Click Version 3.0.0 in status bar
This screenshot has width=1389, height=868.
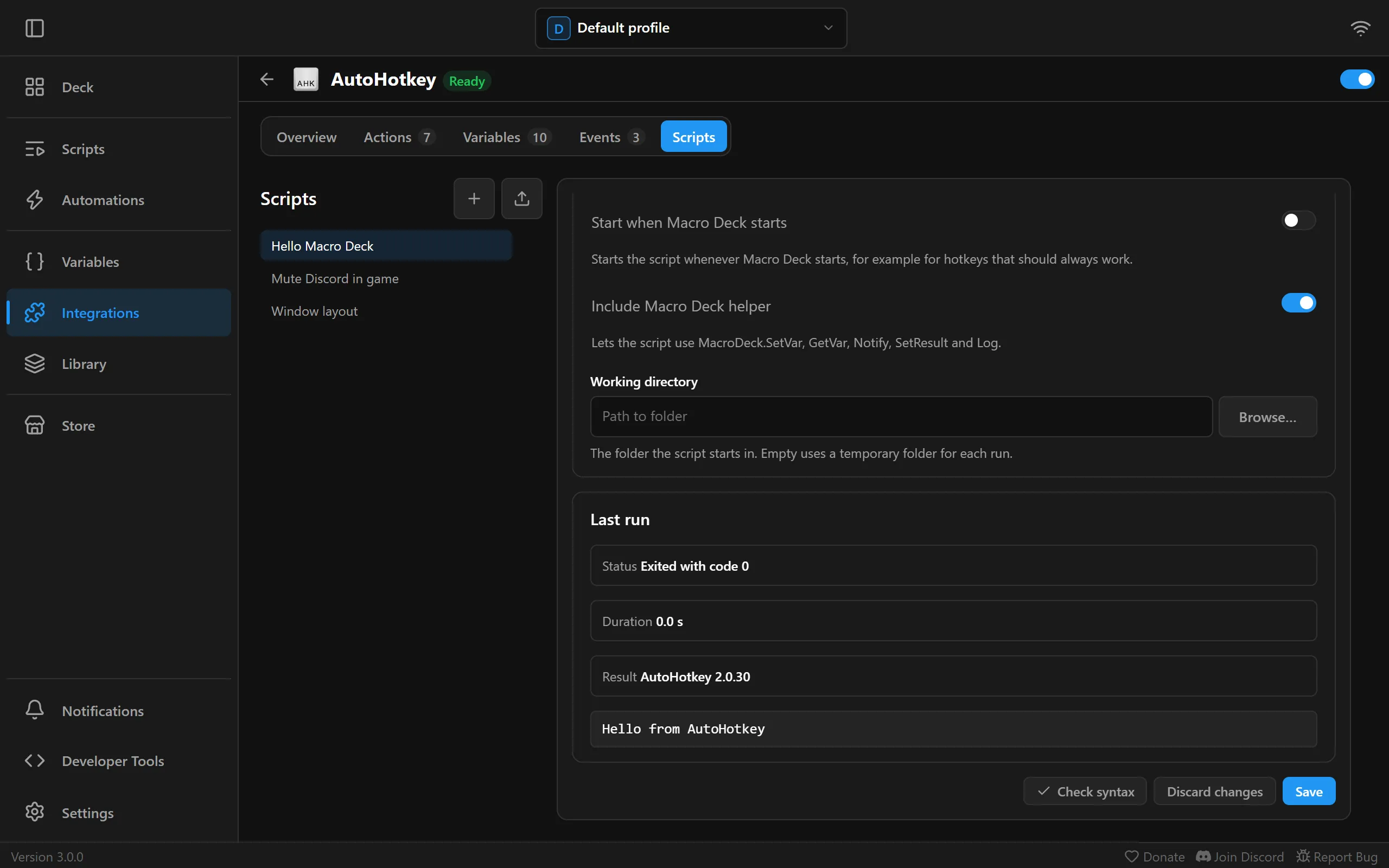(47, 856)
